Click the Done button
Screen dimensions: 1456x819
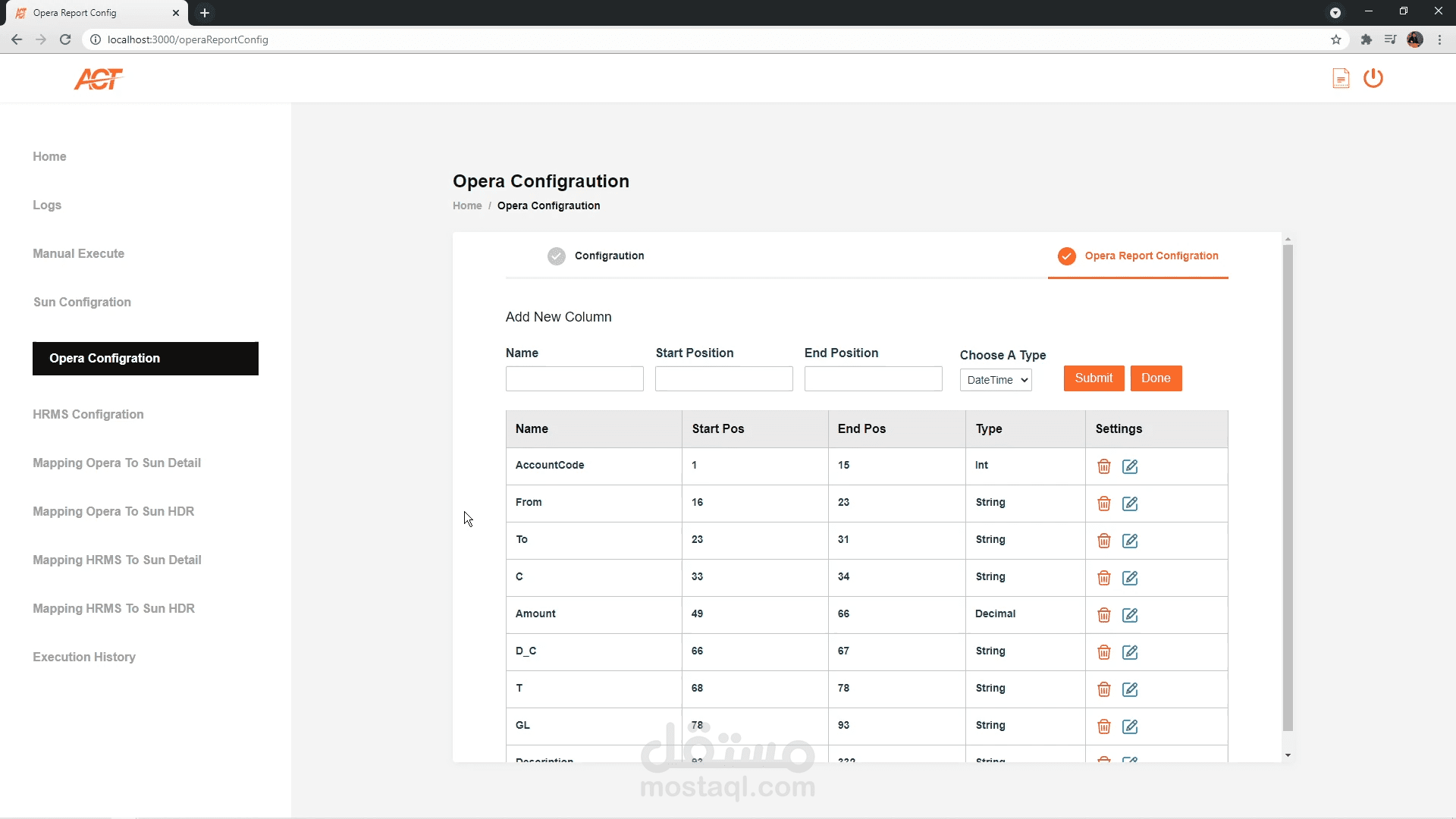[1156, 378]
